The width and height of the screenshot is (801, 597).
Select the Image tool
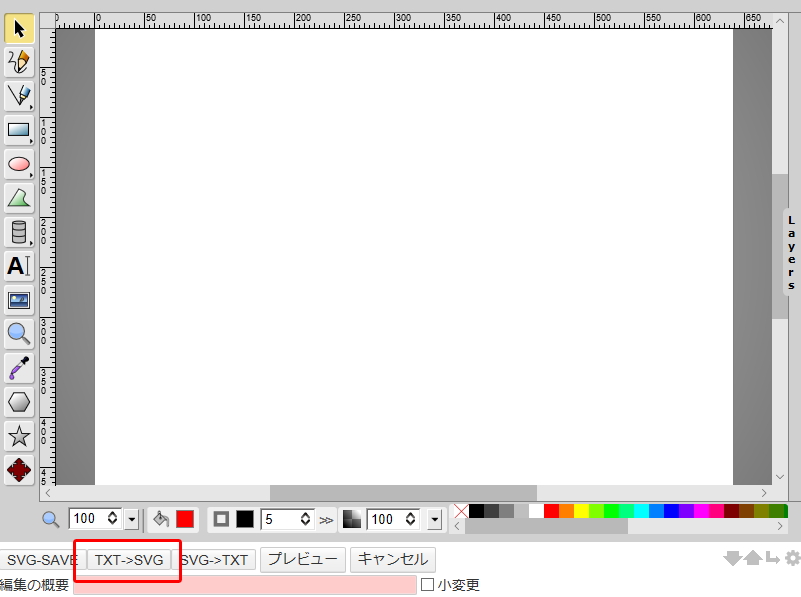19,300
